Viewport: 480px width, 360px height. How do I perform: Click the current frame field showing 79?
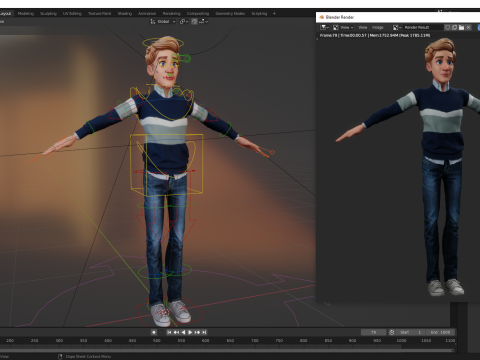coord(374,332)
